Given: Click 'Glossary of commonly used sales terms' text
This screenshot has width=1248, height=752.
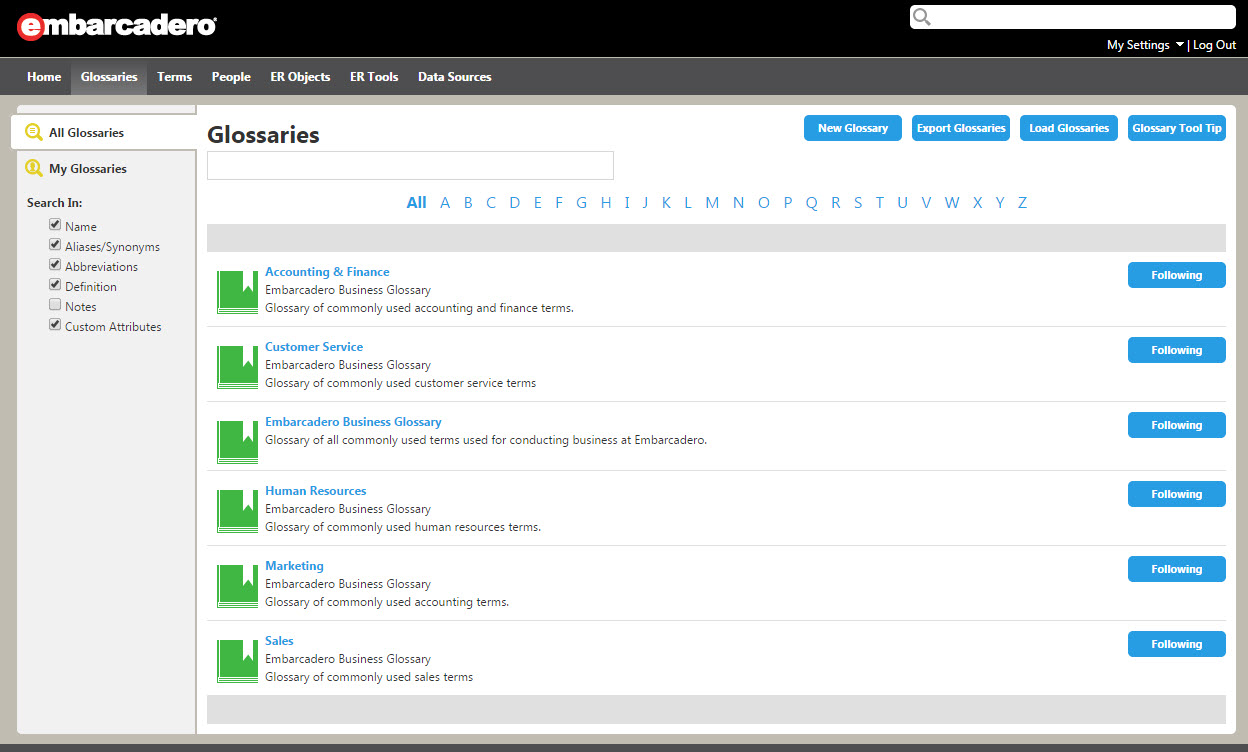Looking at the screenshot, I should [x=369, y=677].
